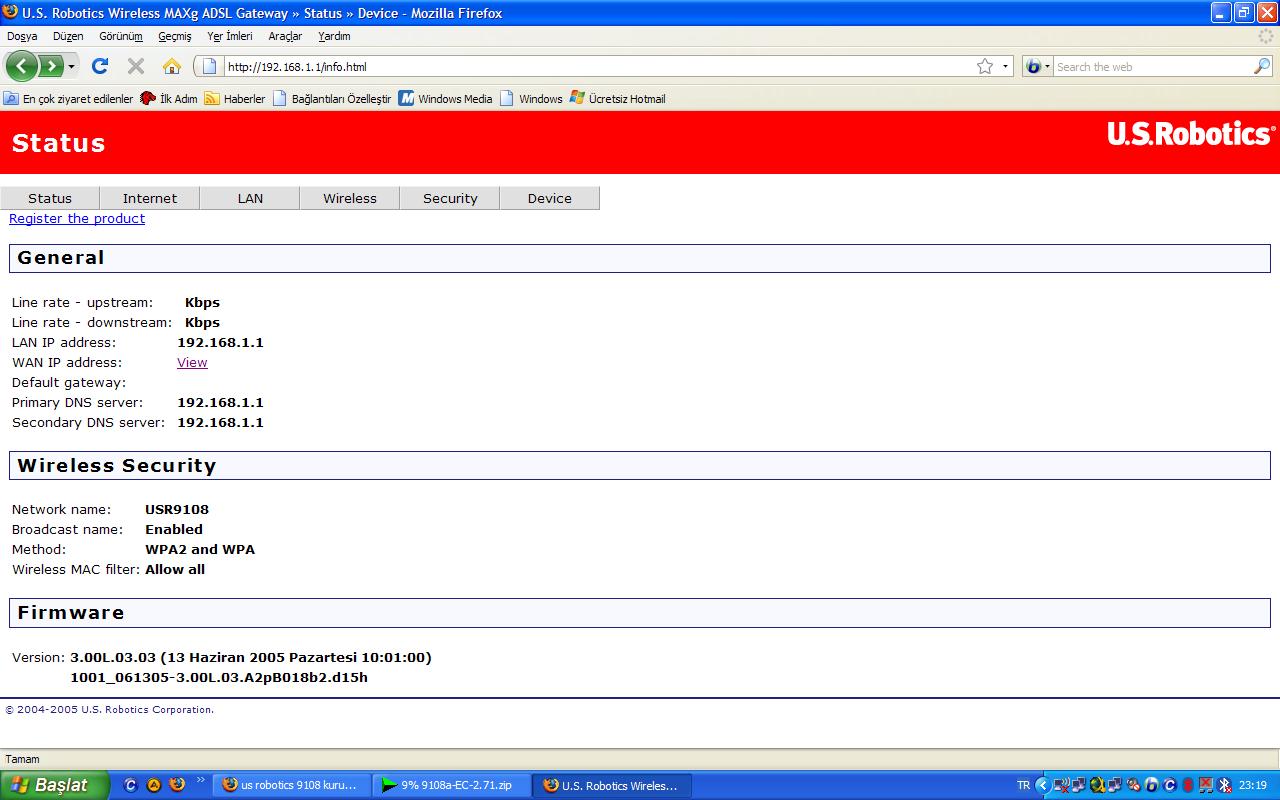Click the system clock 23:19

[x=1253, y=785]
